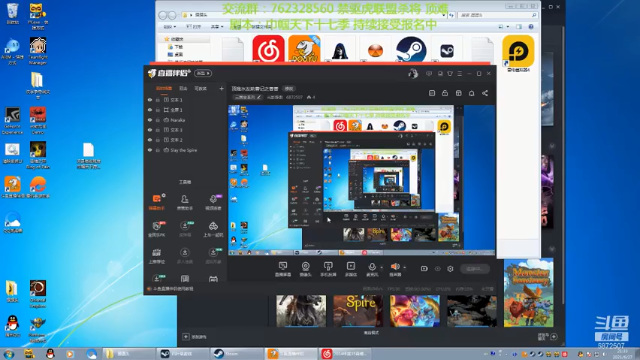This screenshot has height=360, width=640.
Task: Select the Slay the Spire source row
Action: click(186, 150)
